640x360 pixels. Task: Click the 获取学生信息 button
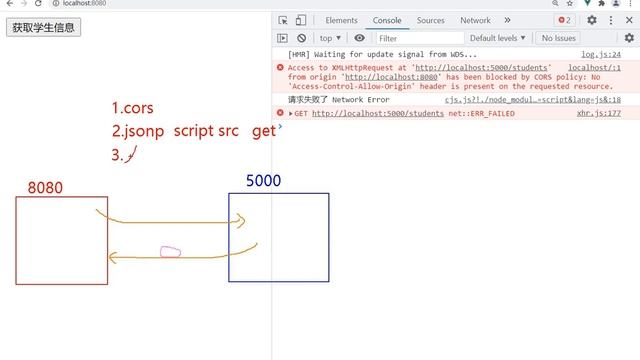pos(43,27)
